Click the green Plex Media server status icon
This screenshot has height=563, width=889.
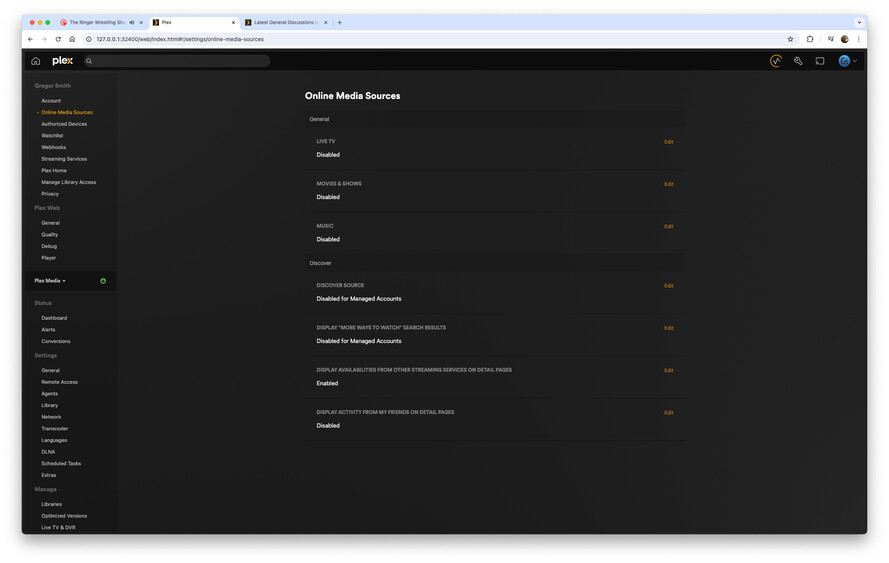[103, 281]
